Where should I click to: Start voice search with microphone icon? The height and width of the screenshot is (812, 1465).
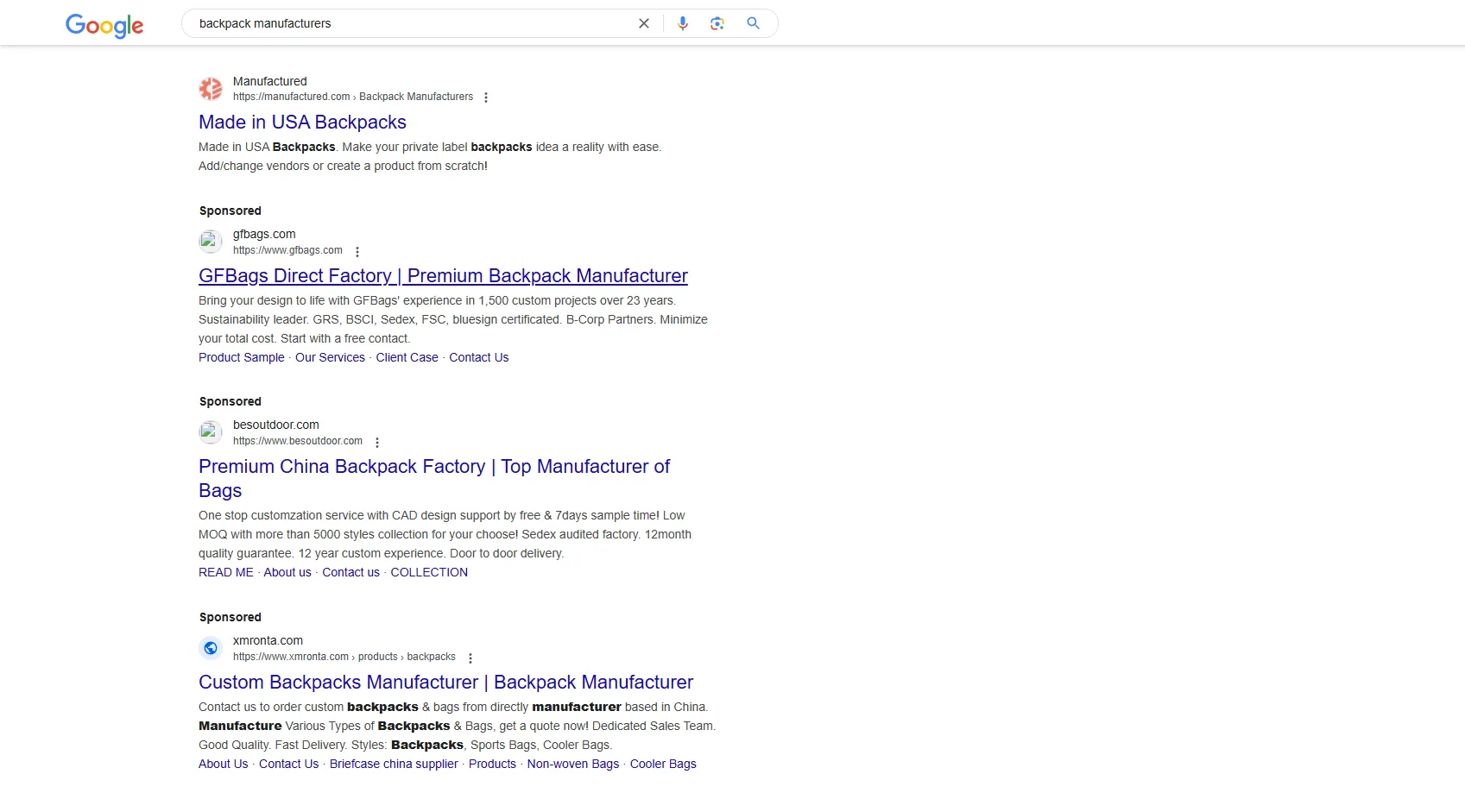point(683,23)
